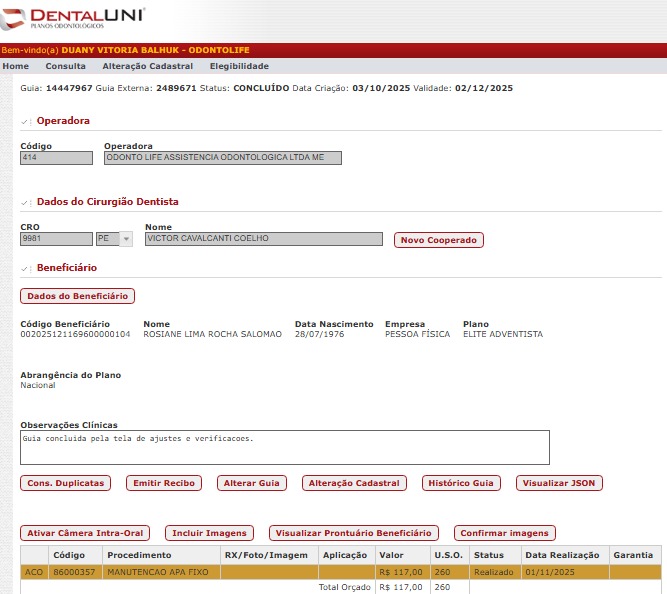Click the Guia Externa number 2489671
Image resolution: width=667 pixels, height=594 pixels.
176,89
